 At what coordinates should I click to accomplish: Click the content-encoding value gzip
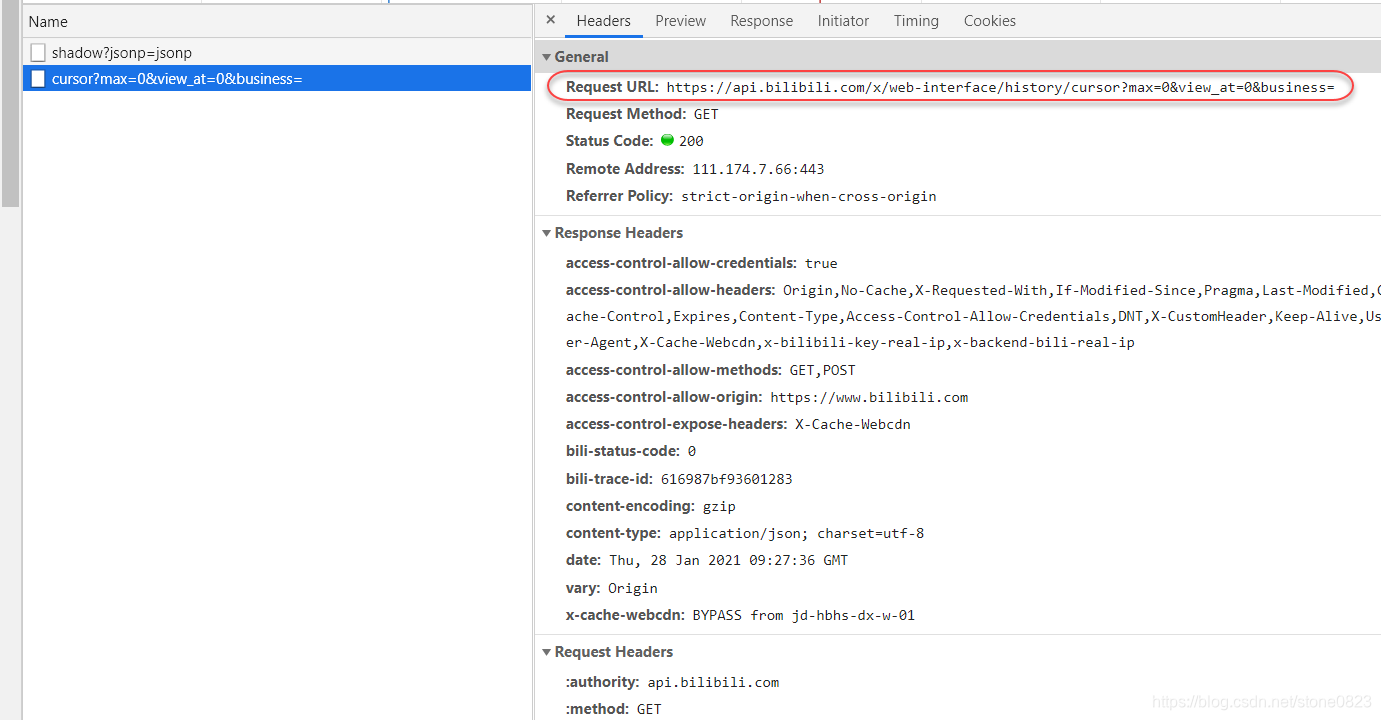tap(720, 506)
